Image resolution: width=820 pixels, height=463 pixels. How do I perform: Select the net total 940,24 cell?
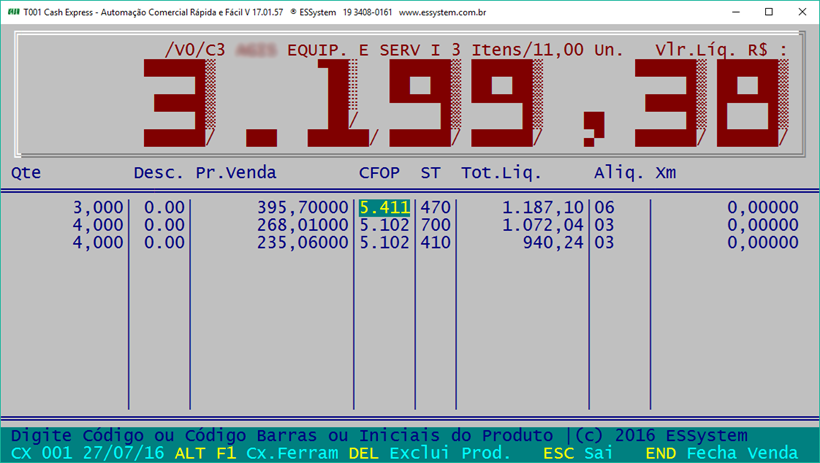(552, 243)
